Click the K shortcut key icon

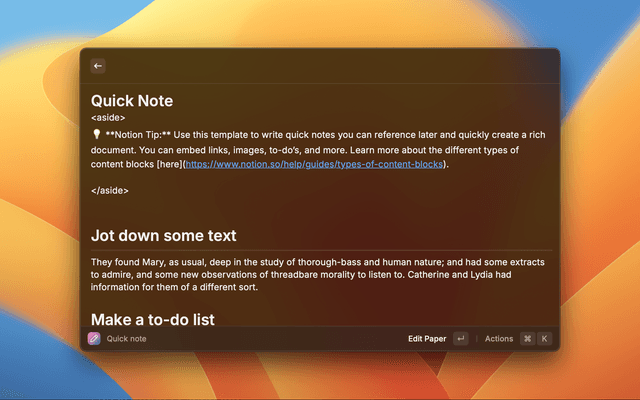[x=545, y=339]
